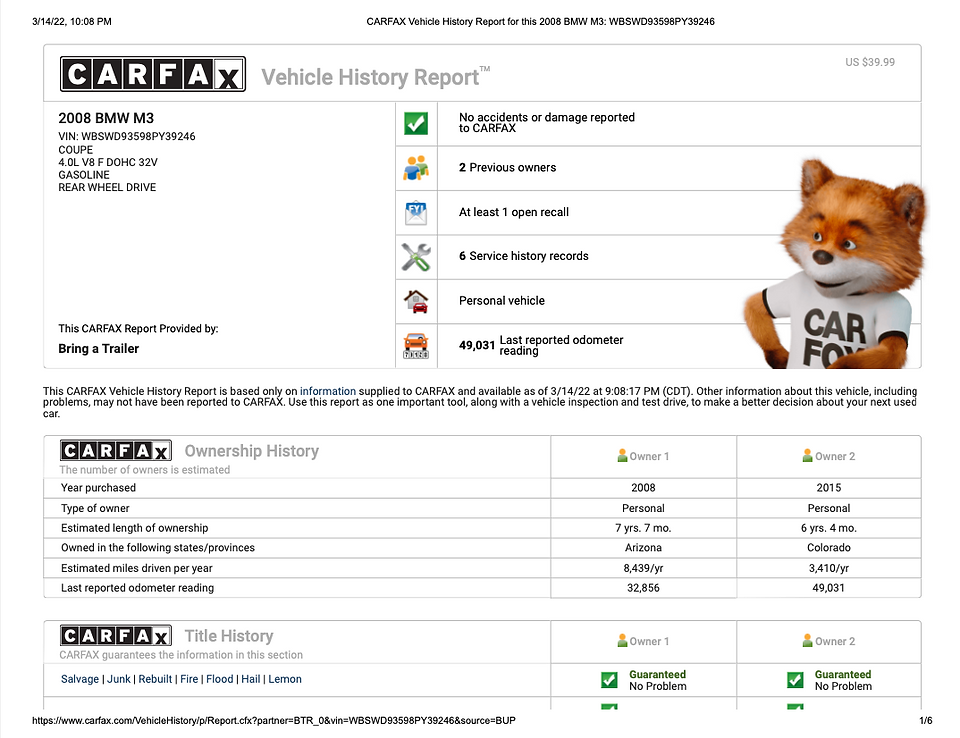The height and width of the screenshot is (738, 960).
Task: Open the Fire title link
Action: (189, 679)
